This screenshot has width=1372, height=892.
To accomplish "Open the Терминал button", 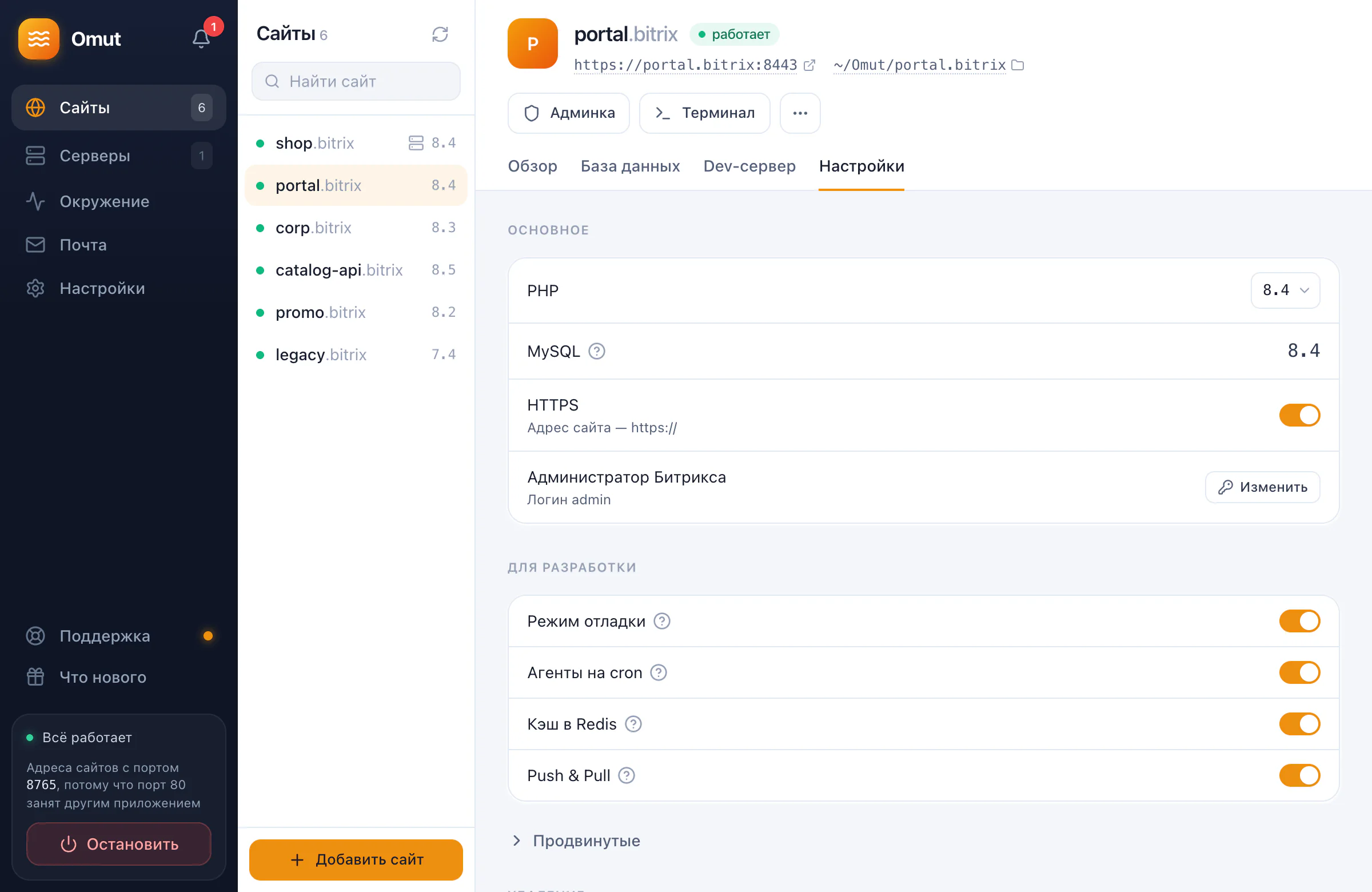I will point(704,113).
